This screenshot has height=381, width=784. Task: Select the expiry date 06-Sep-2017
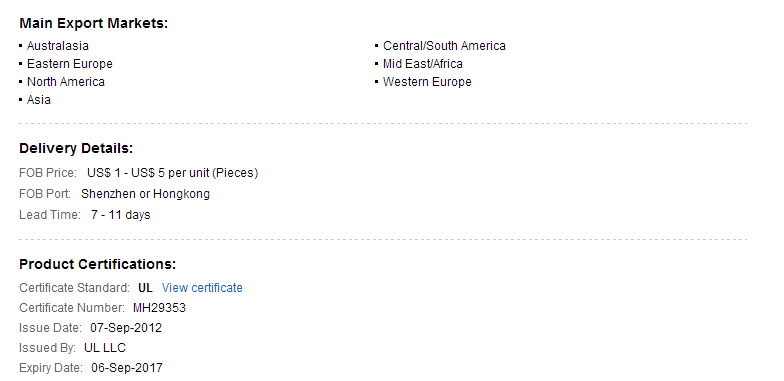[x=127, y=368]
